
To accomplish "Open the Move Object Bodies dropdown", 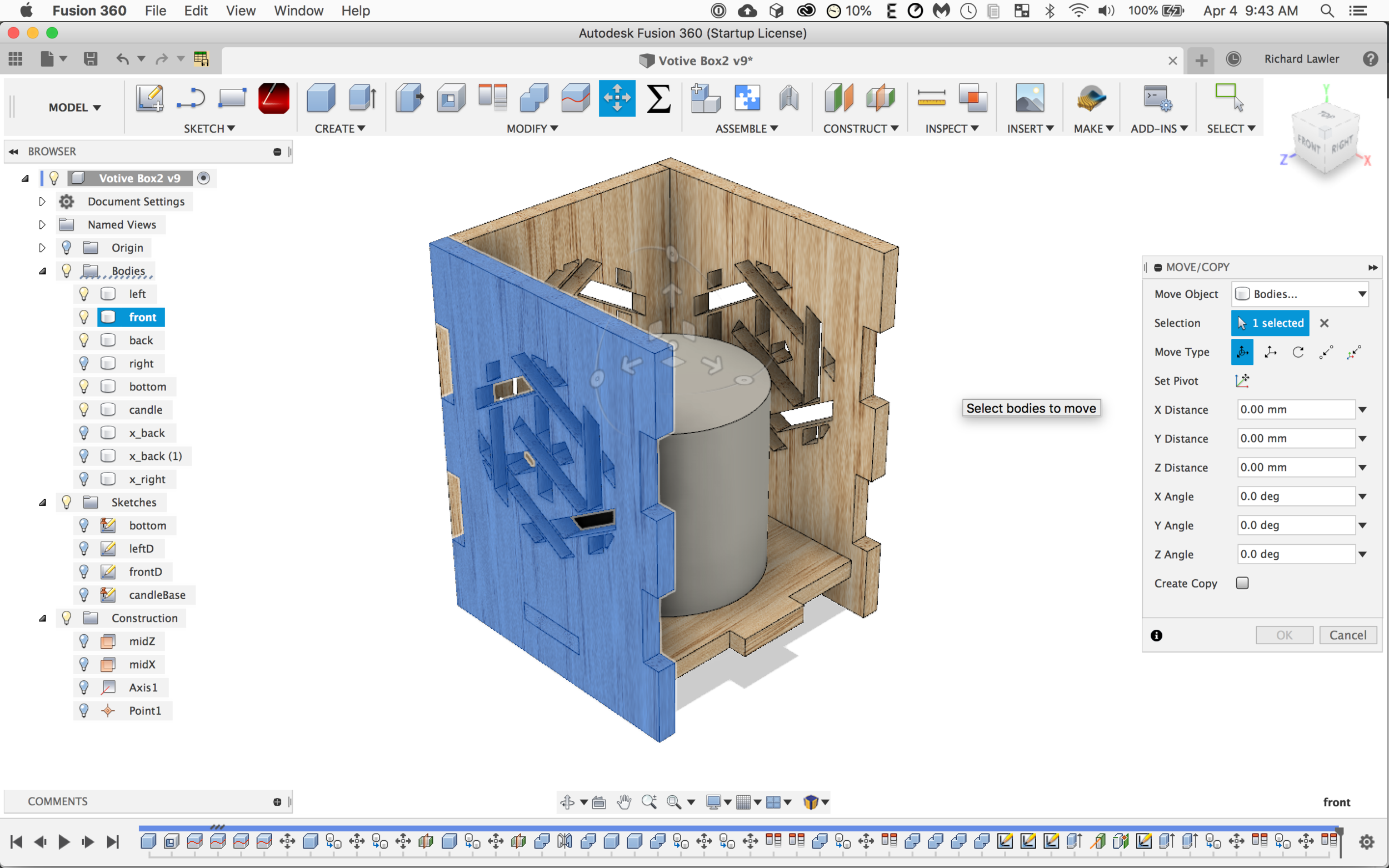I will pyautogui.click(x=1300, y=294).
